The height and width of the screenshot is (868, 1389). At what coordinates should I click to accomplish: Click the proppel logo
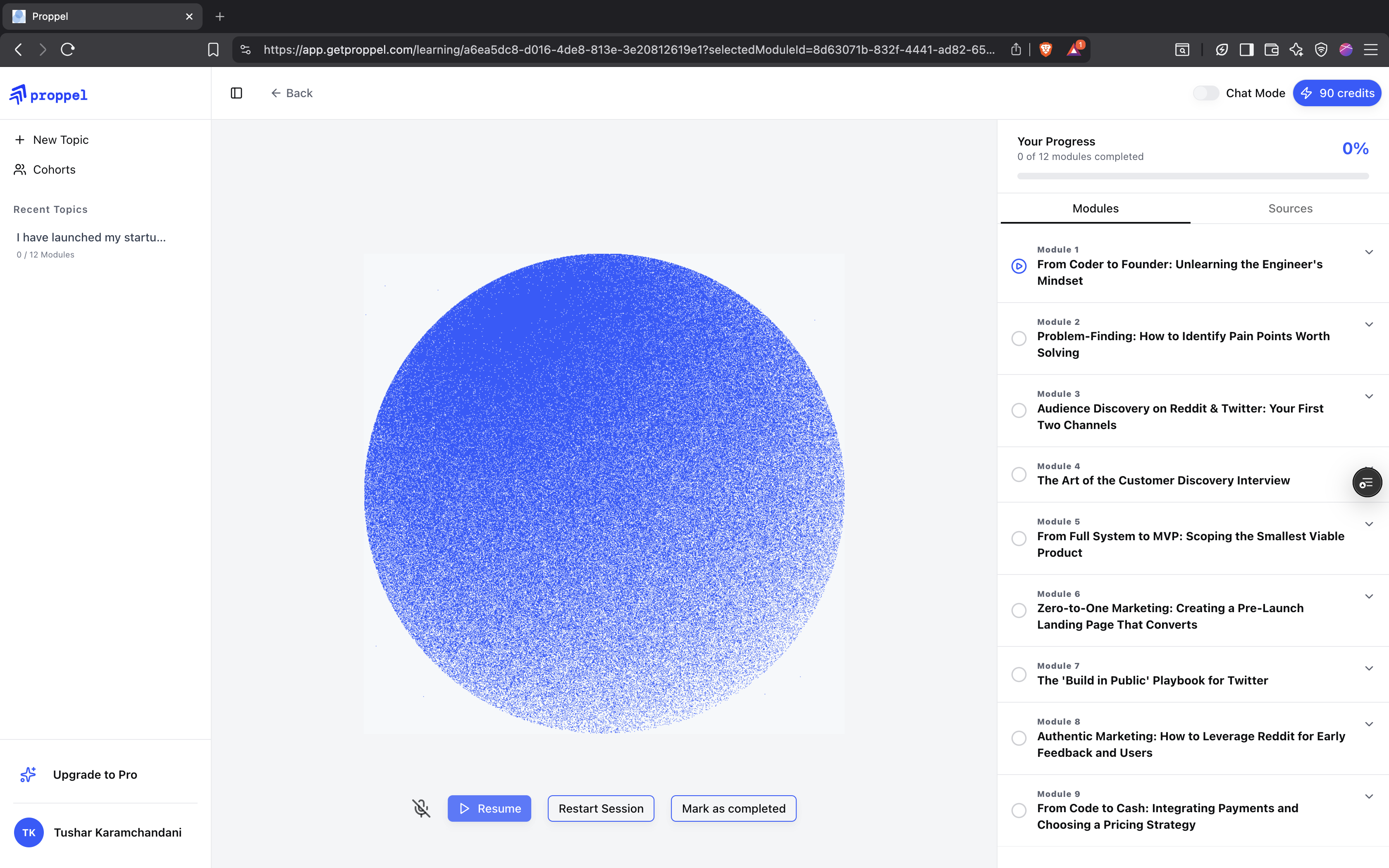(x=49, y=94)
